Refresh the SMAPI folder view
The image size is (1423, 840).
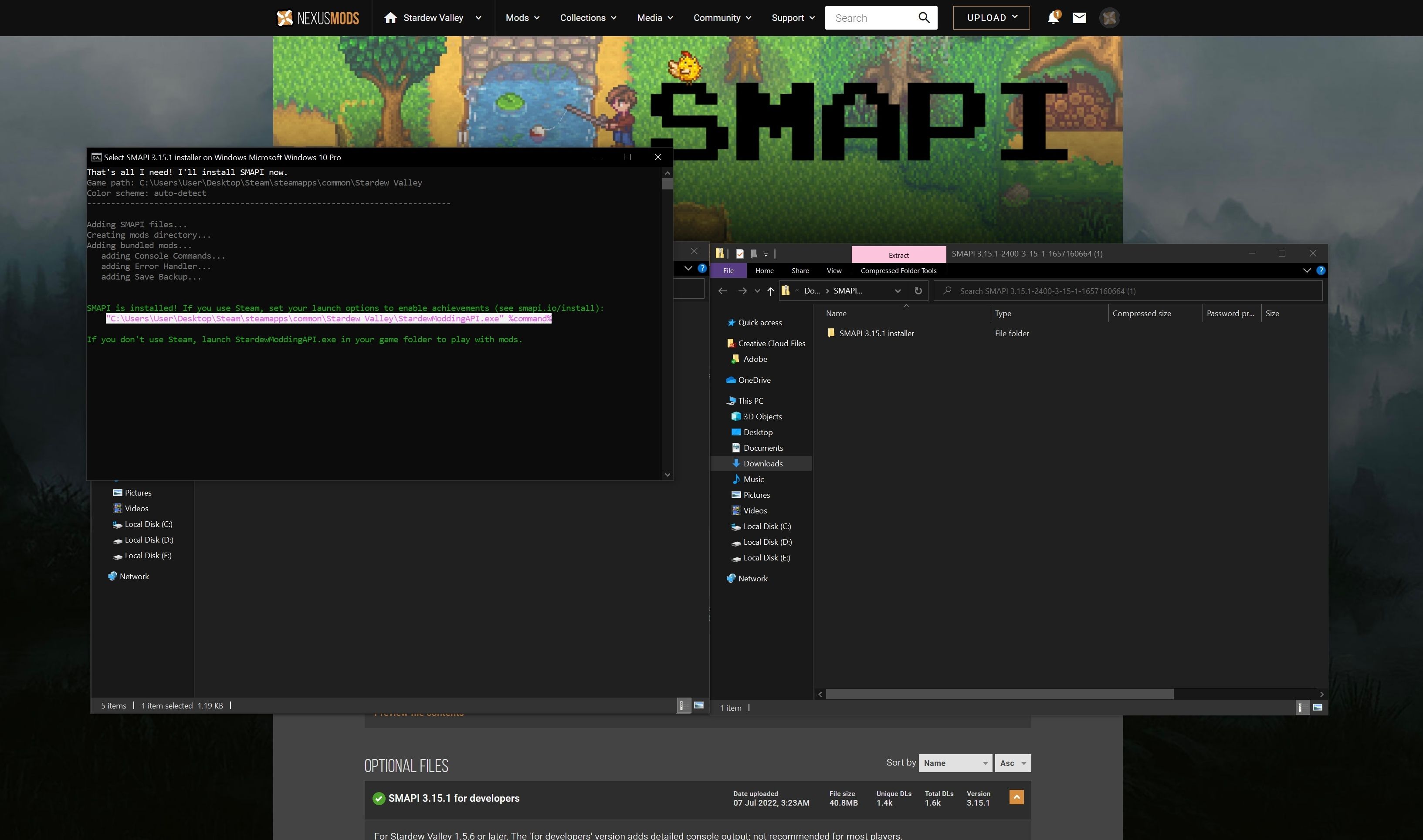click(x=918, y=290)
